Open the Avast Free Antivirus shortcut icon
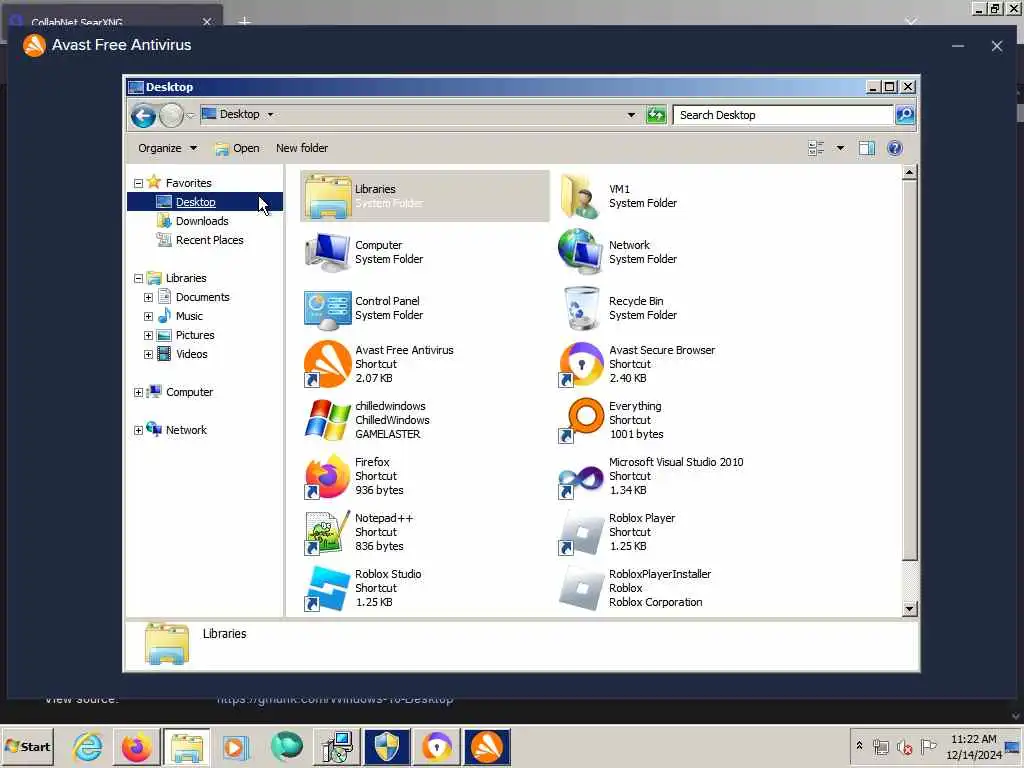 pos(328,364)
